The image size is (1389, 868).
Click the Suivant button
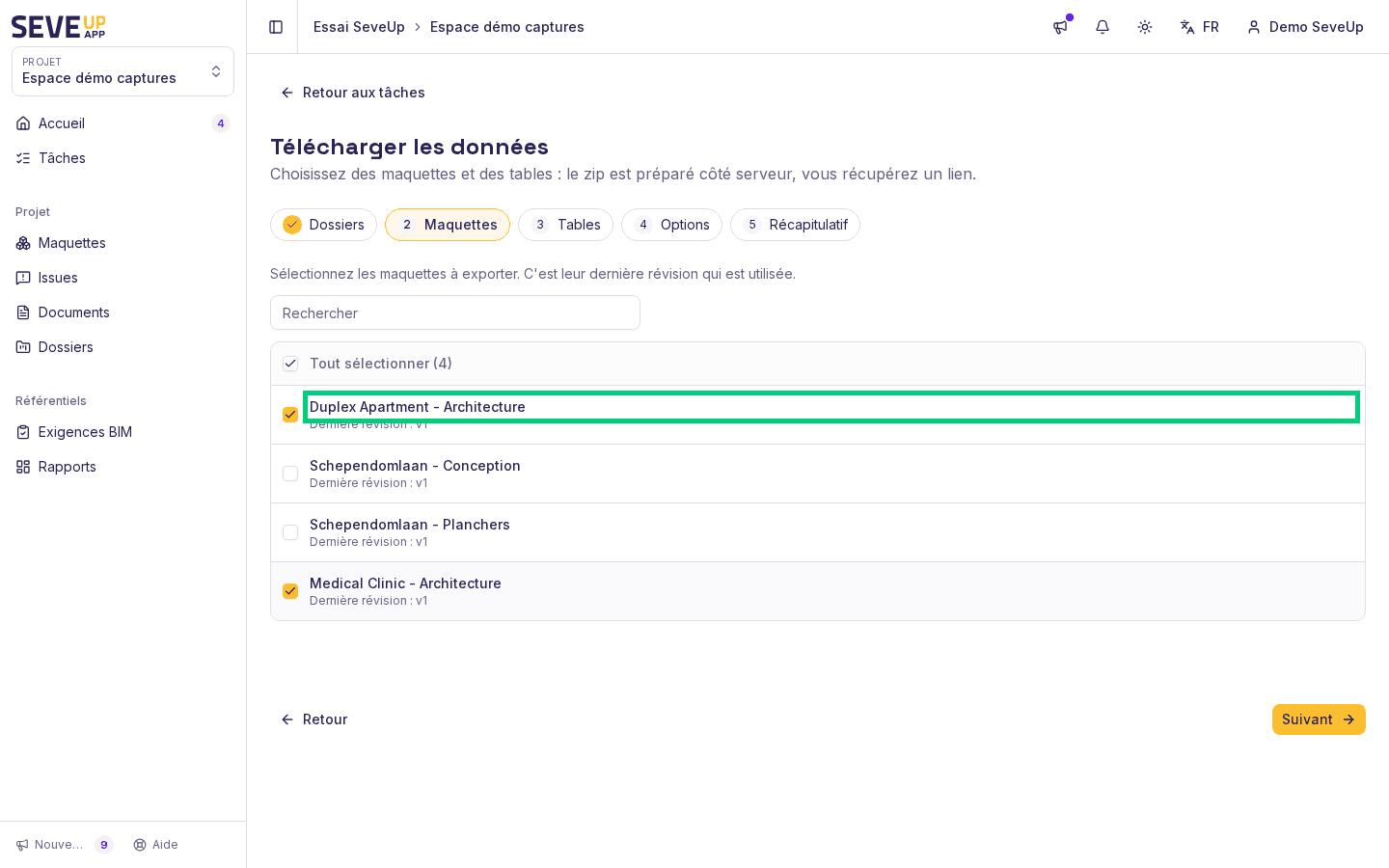pyautogui.click(x=1319, y=719)
